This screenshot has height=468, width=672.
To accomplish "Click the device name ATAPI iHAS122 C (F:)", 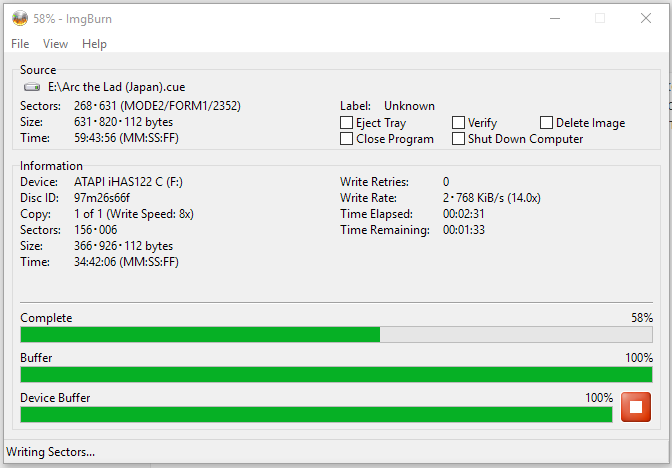I will (x=128, y=182).
